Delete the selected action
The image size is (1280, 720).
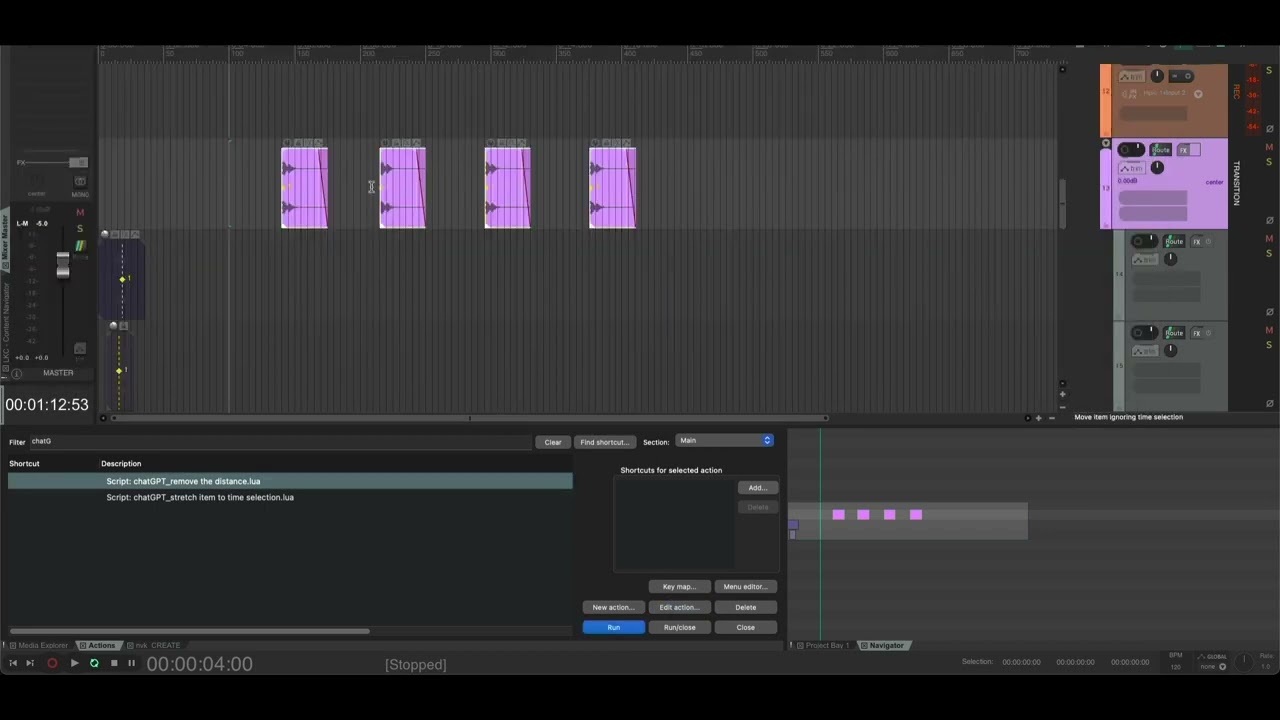[746, 607]
